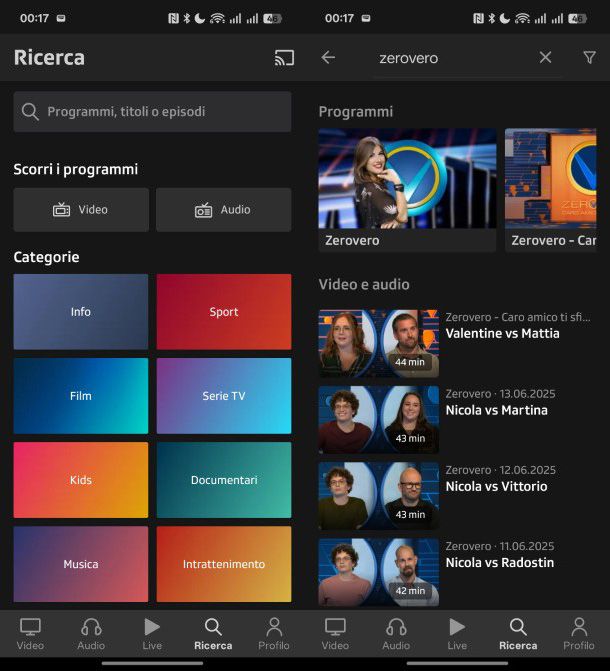Select Ricerca tab in left bottom bar
Screen dimensions: 610x671
(213, 634)
